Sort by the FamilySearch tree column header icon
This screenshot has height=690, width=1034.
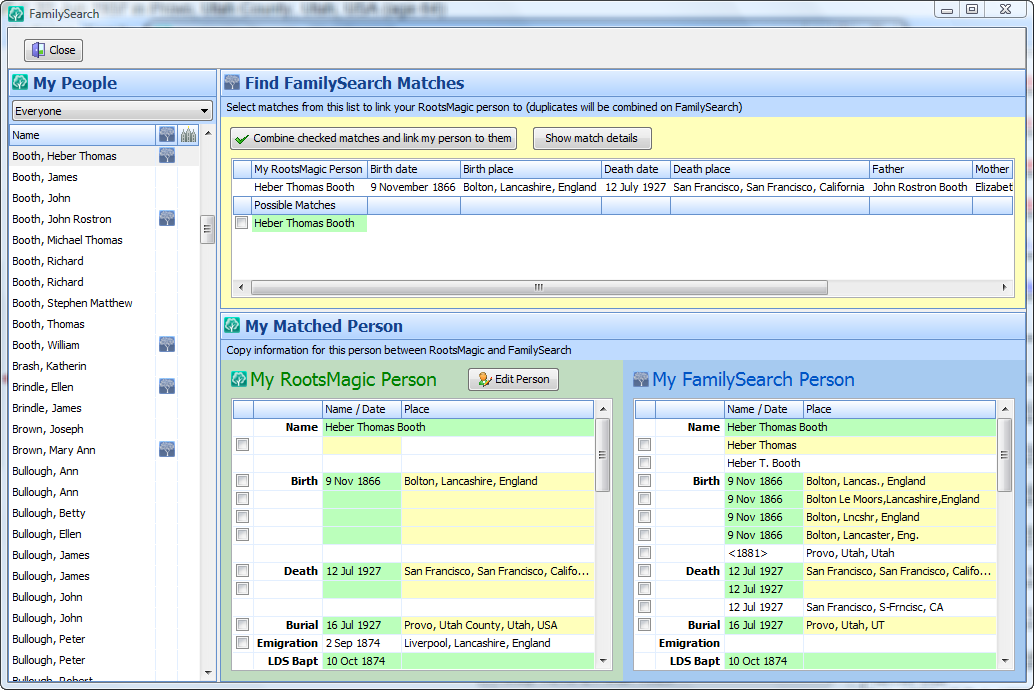[x=167, y=135]
